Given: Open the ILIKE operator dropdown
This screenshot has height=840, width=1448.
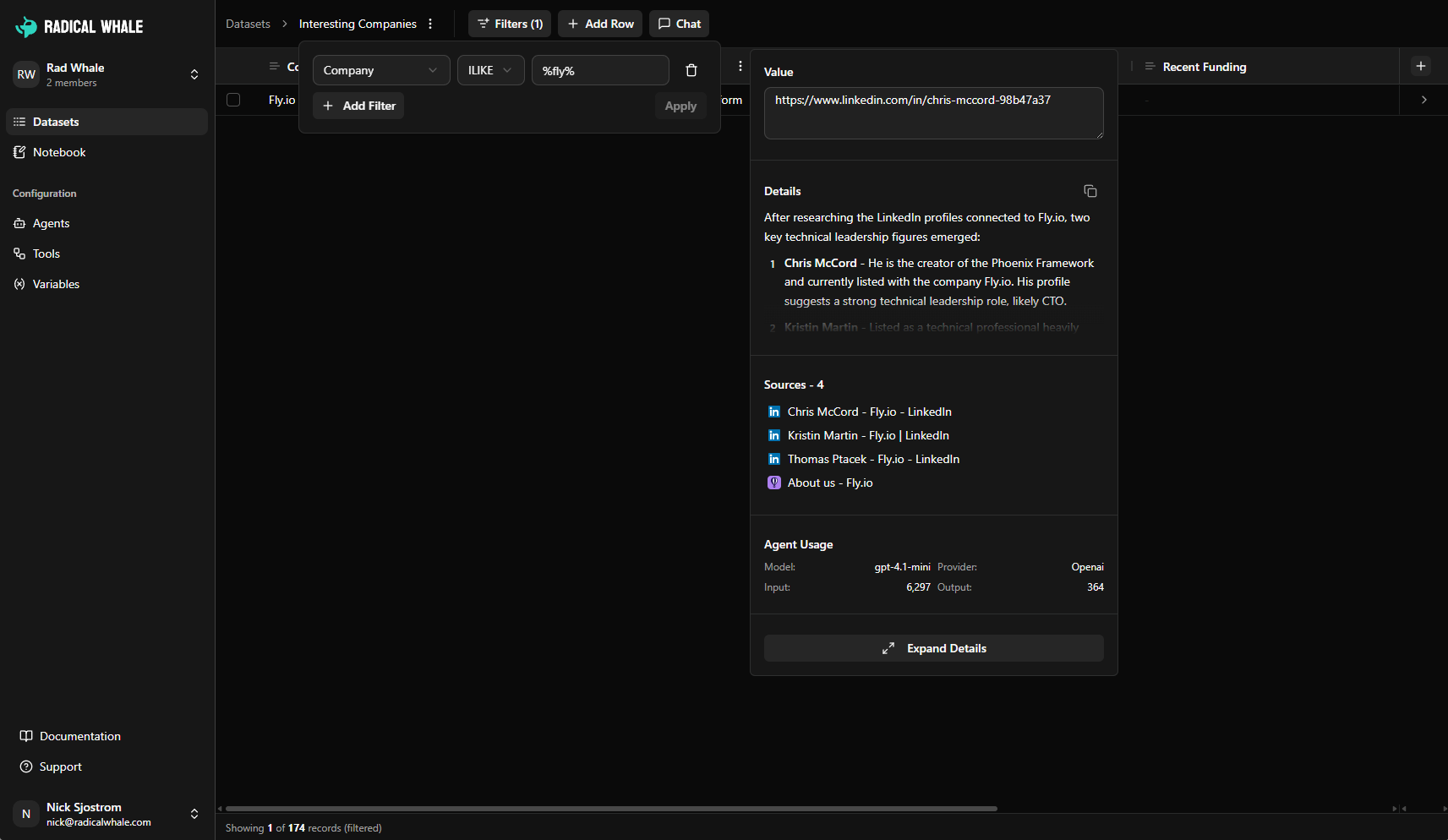Looking at the screenshot, I should tap(490, 70).
